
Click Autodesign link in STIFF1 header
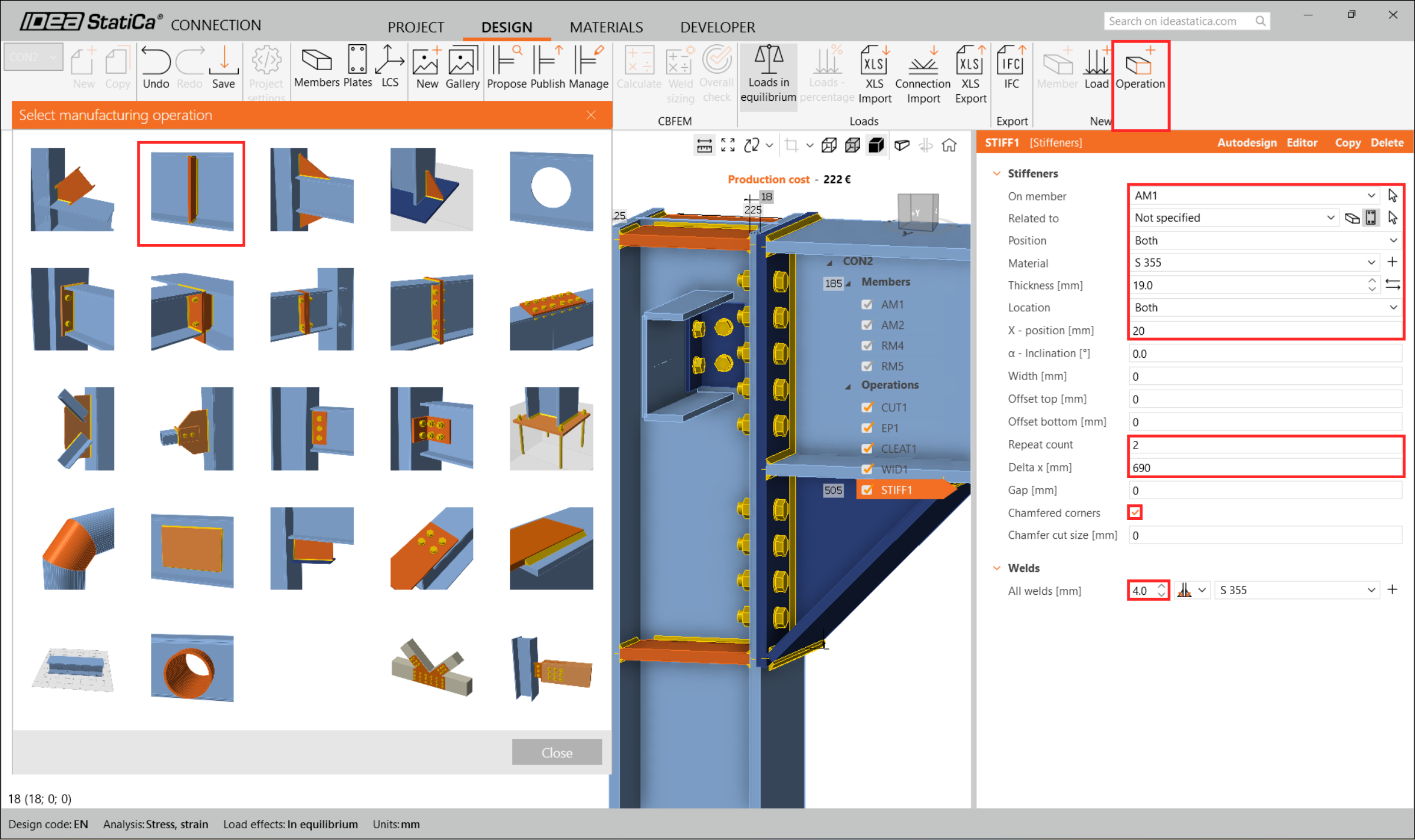click(1246, 143)
